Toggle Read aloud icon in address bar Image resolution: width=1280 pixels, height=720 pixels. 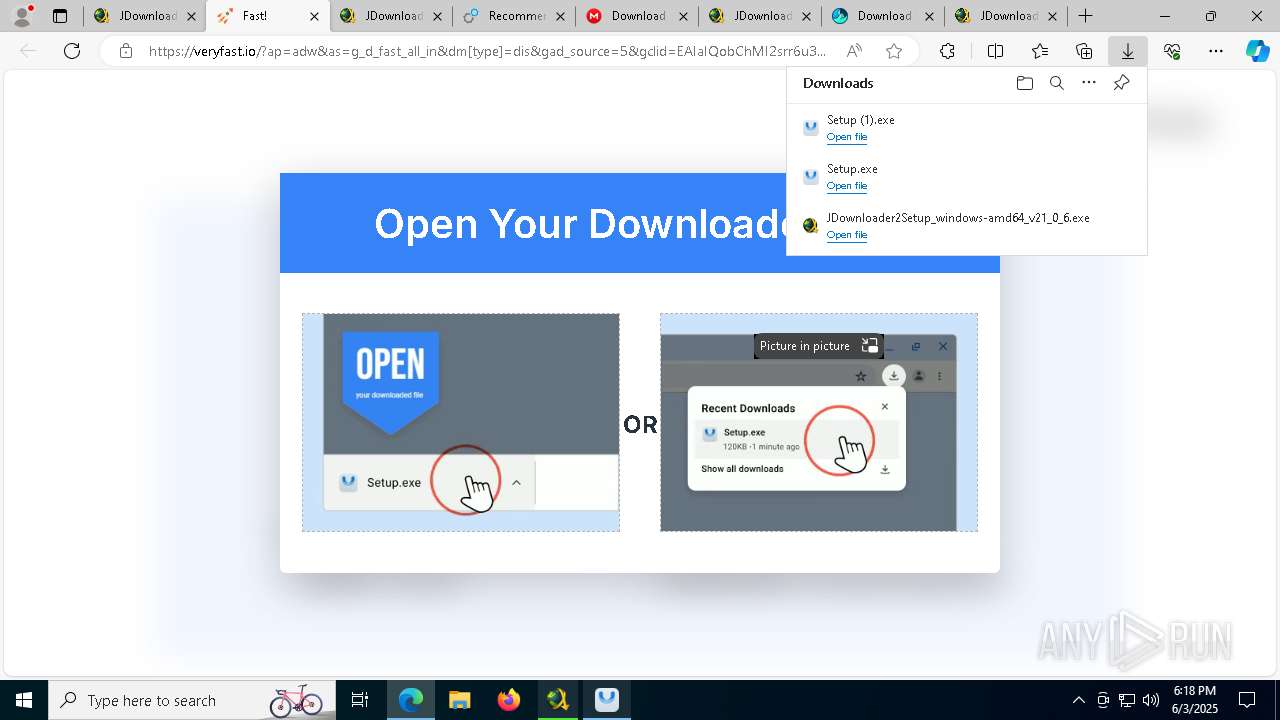854,51
